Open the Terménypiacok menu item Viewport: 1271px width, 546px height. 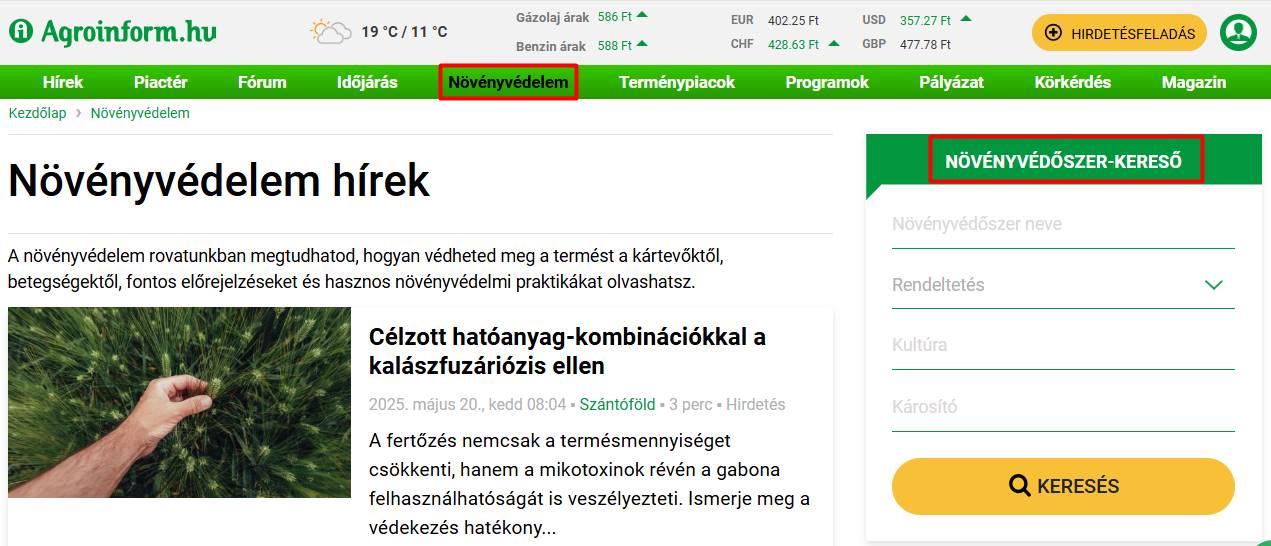coord(677,82)
